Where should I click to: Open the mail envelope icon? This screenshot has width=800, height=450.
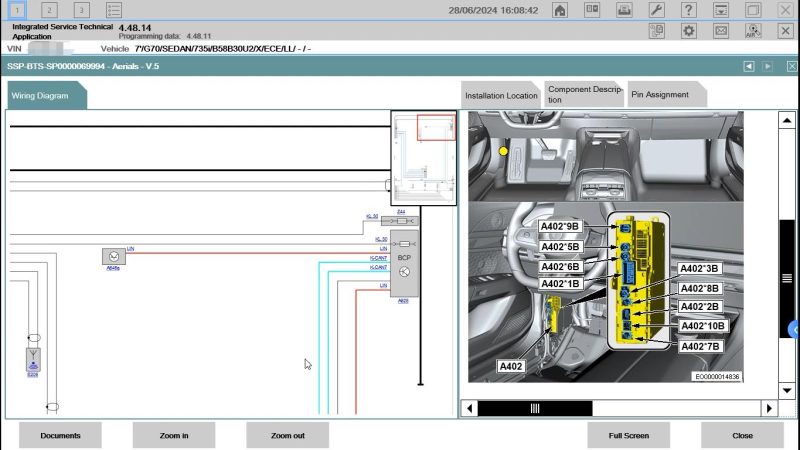pyautogui.click(x=720, y=31)
